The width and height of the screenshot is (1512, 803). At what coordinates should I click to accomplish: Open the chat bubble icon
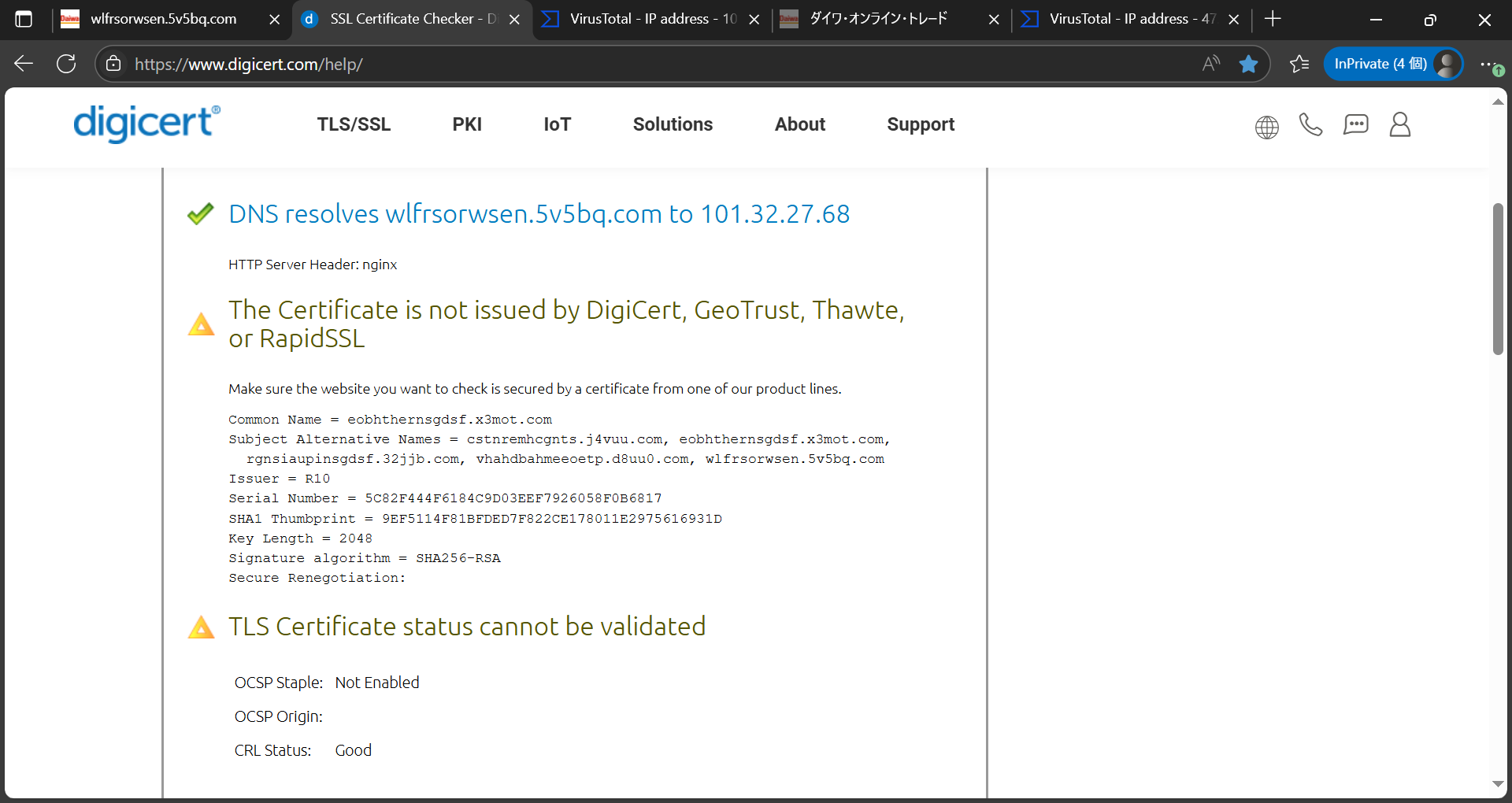tap(1355, 124)
